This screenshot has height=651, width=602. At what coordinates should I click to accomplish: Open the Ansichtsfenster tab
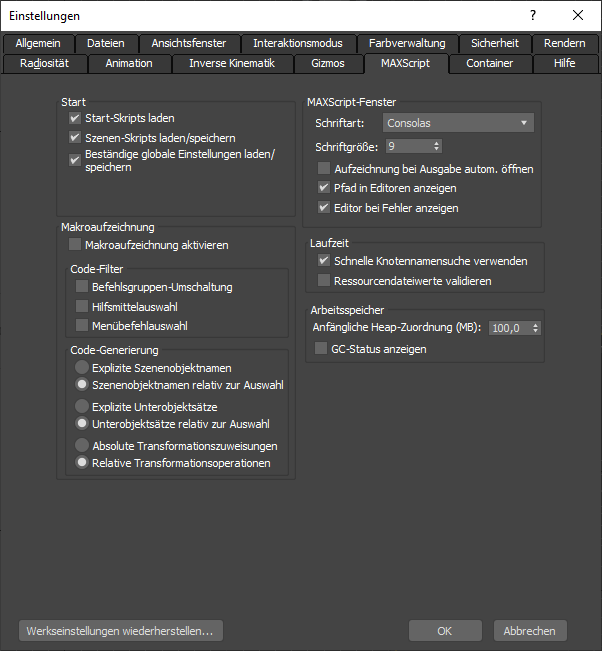click(x=189, y=43)
